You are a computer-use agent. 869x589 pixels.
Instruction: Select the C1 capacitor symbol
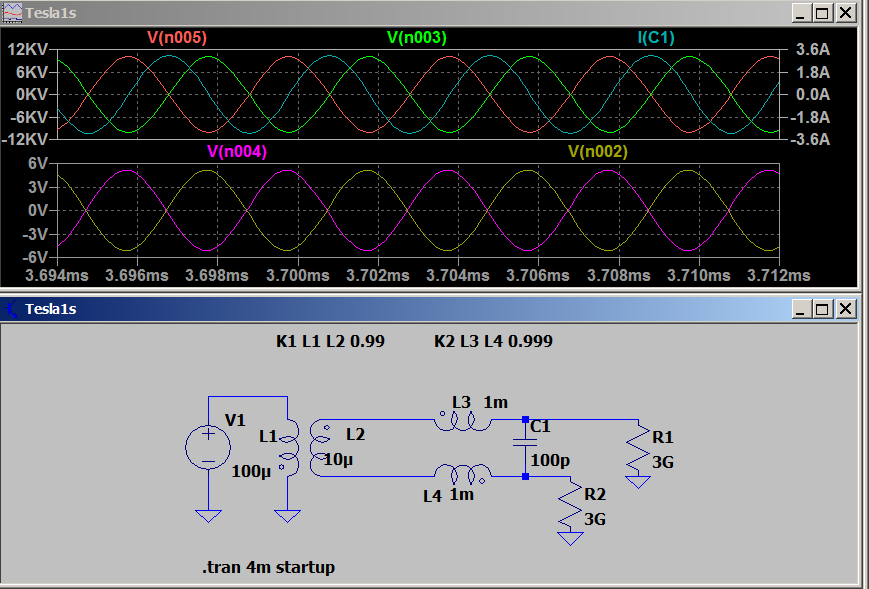click(x=525, y=448)
